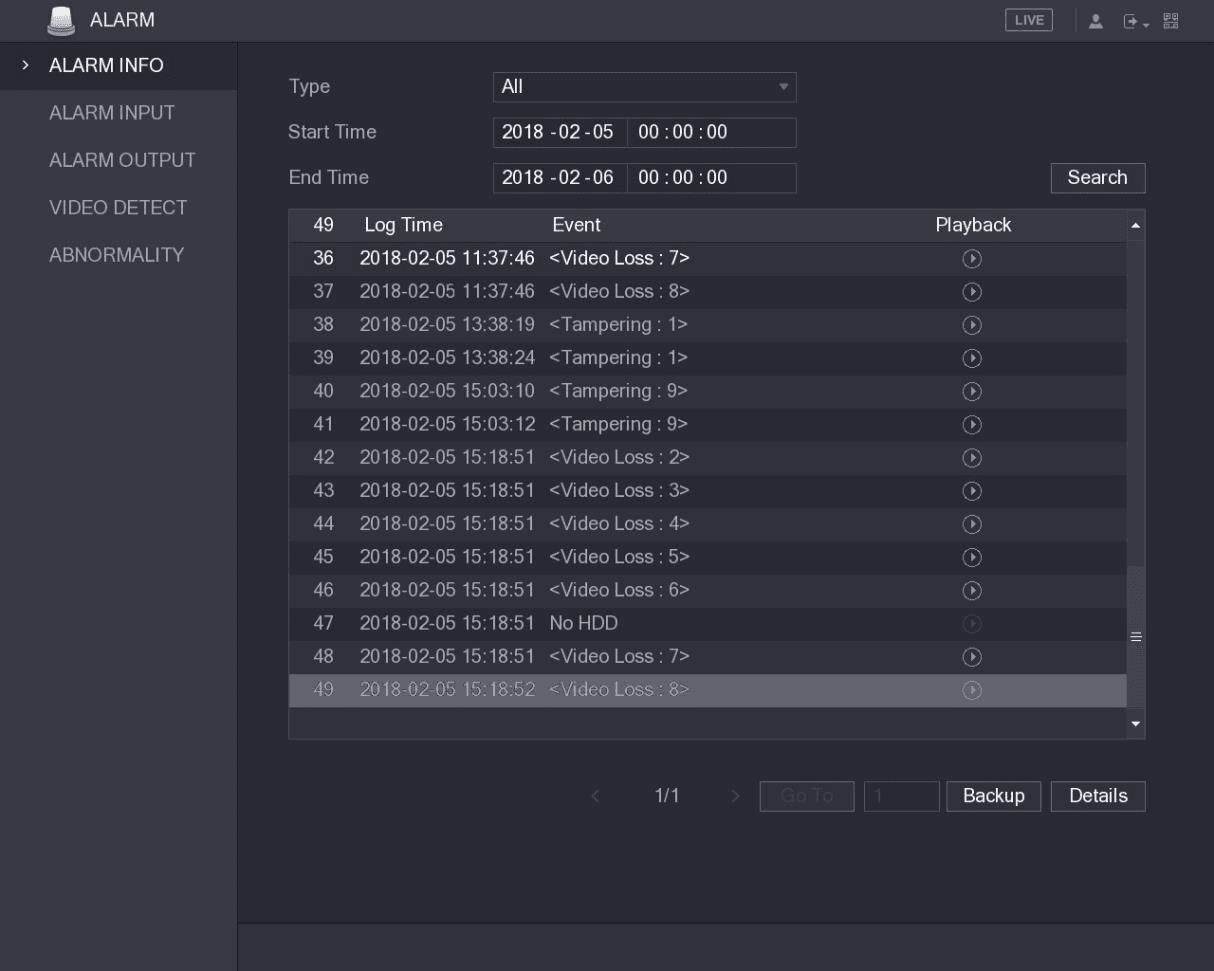Click the user account icon in header
This screenshot has height=971, width=1214.
pyautogui.click(x=1095, y=20)
